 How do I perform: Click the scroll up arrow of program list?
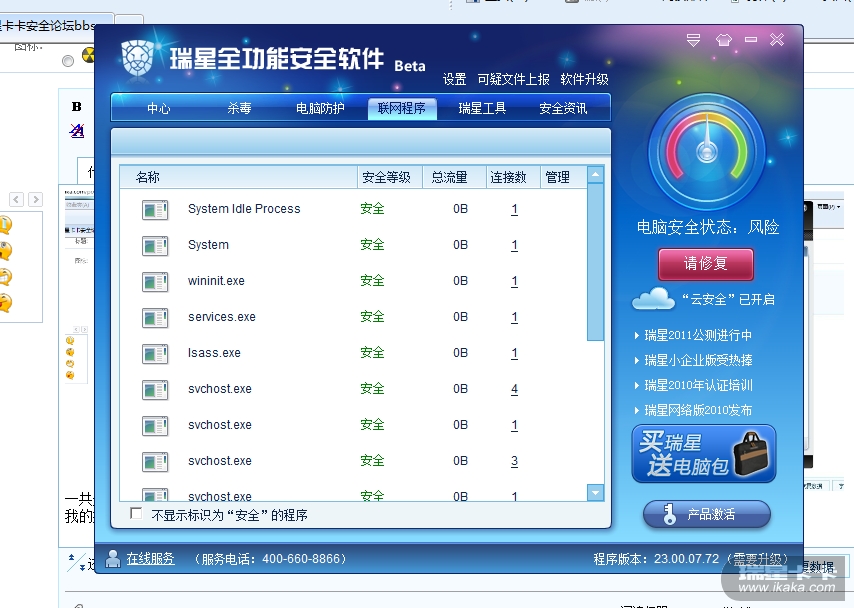click(595, 175)
